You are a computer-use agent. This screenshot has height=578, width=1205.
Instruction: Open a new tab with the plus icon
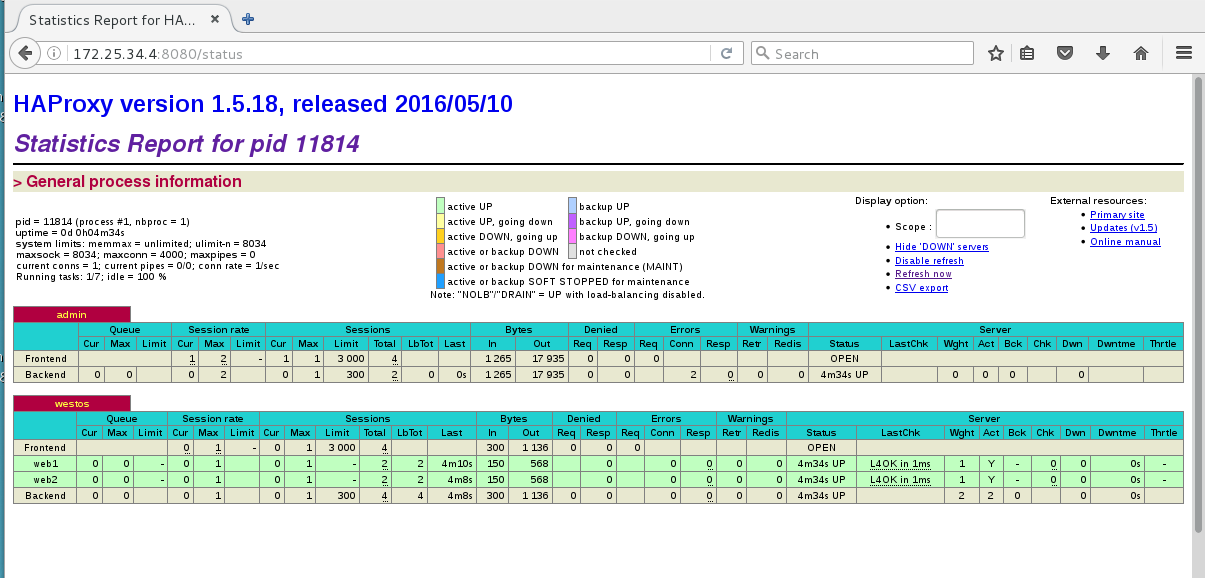248,19
